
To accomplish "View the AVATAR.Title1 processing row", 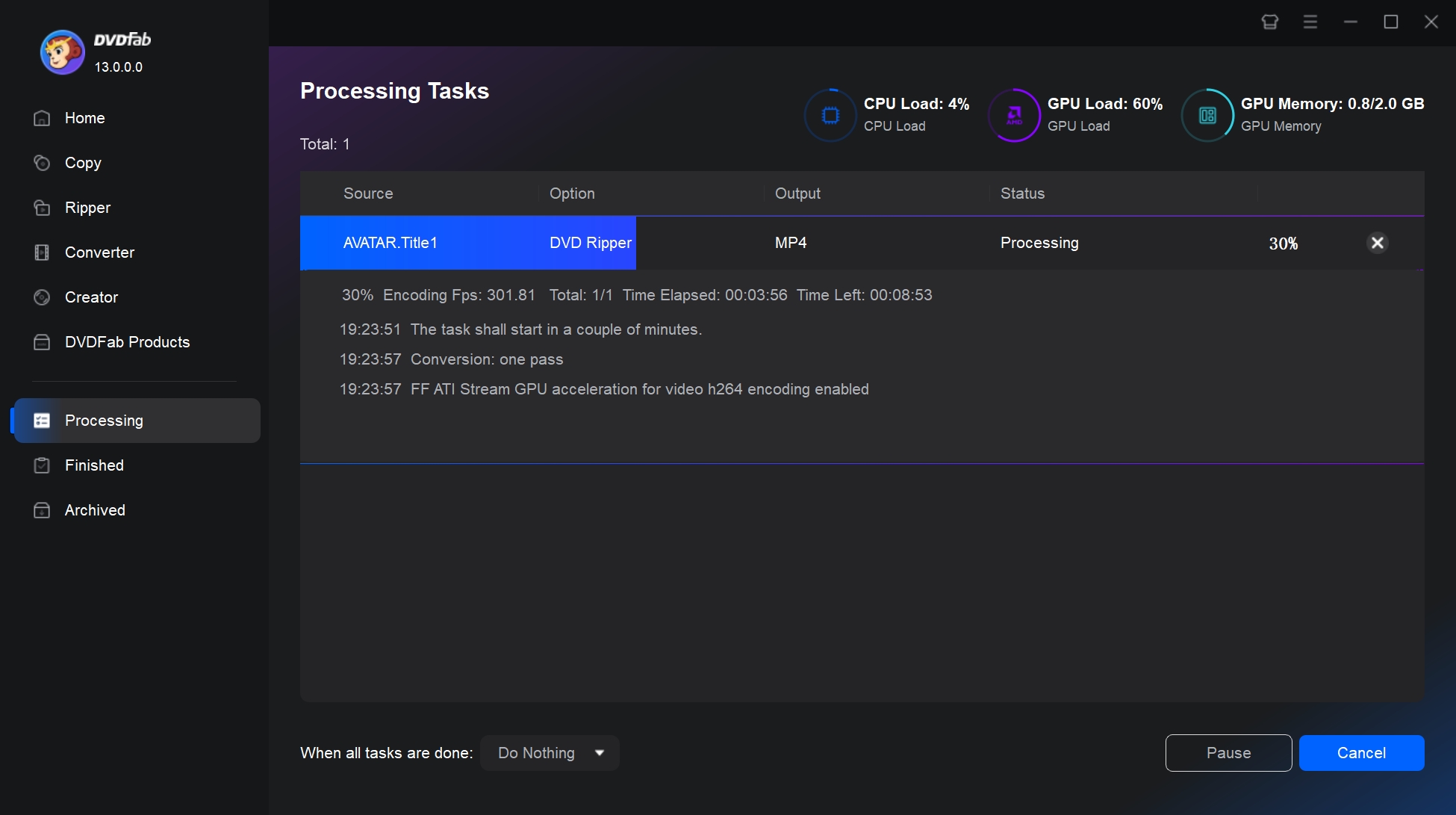I will [x=862, y=242].
